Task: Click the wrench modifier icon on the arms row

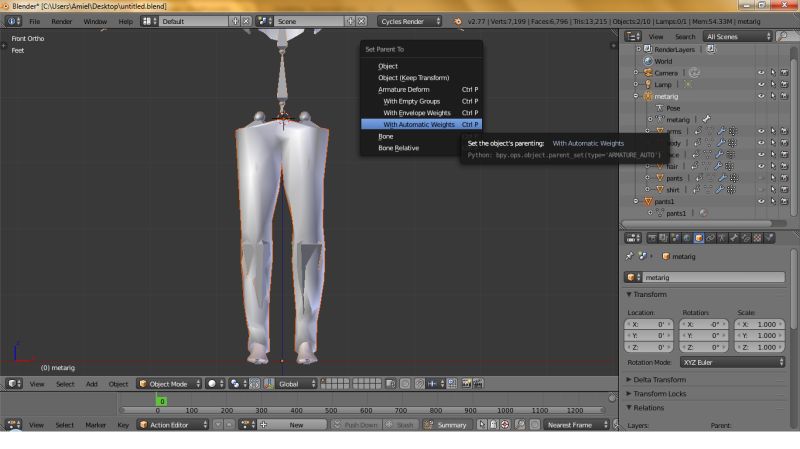Action: [x=721, y=131]
